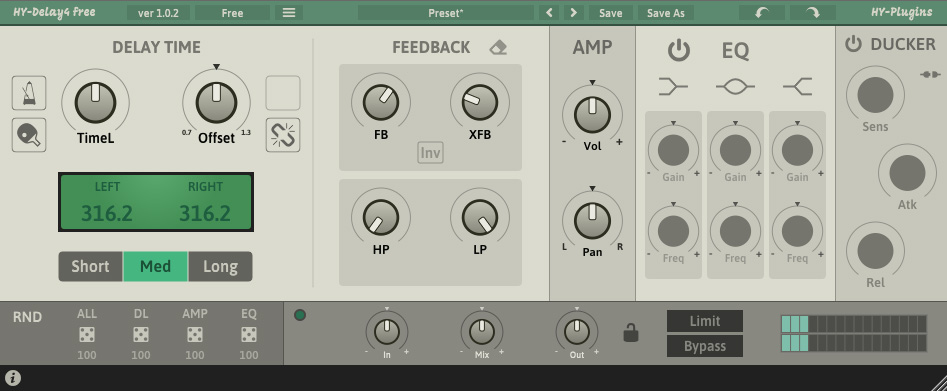Toggle the Bypass button

coord(705,346)
